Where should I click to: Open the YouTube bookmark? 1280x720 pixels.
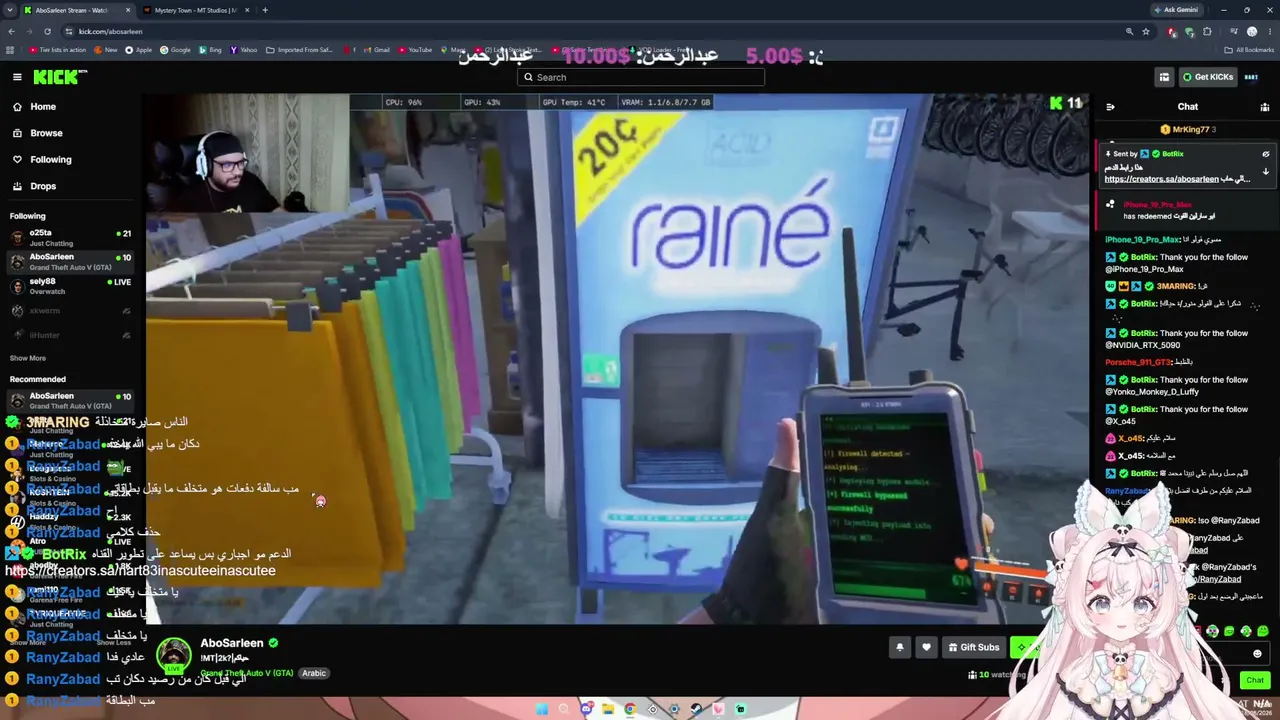pos(414,50)
